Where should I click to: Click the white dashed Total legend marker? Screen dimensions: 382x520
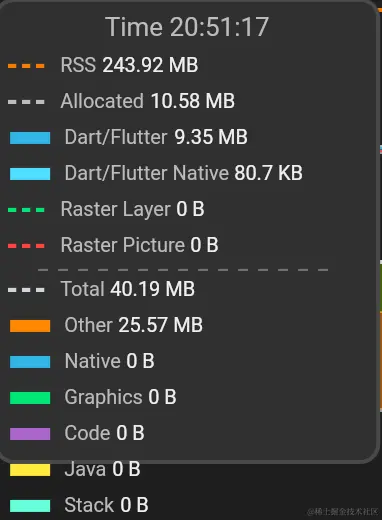tap(26, 290)
